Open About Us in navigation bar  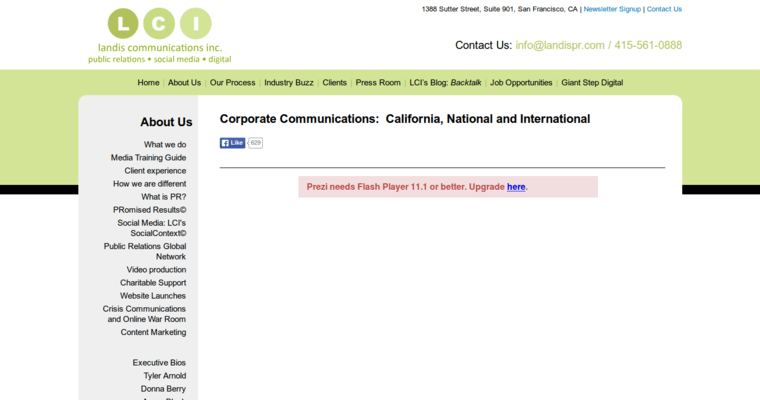pos(184,82)
